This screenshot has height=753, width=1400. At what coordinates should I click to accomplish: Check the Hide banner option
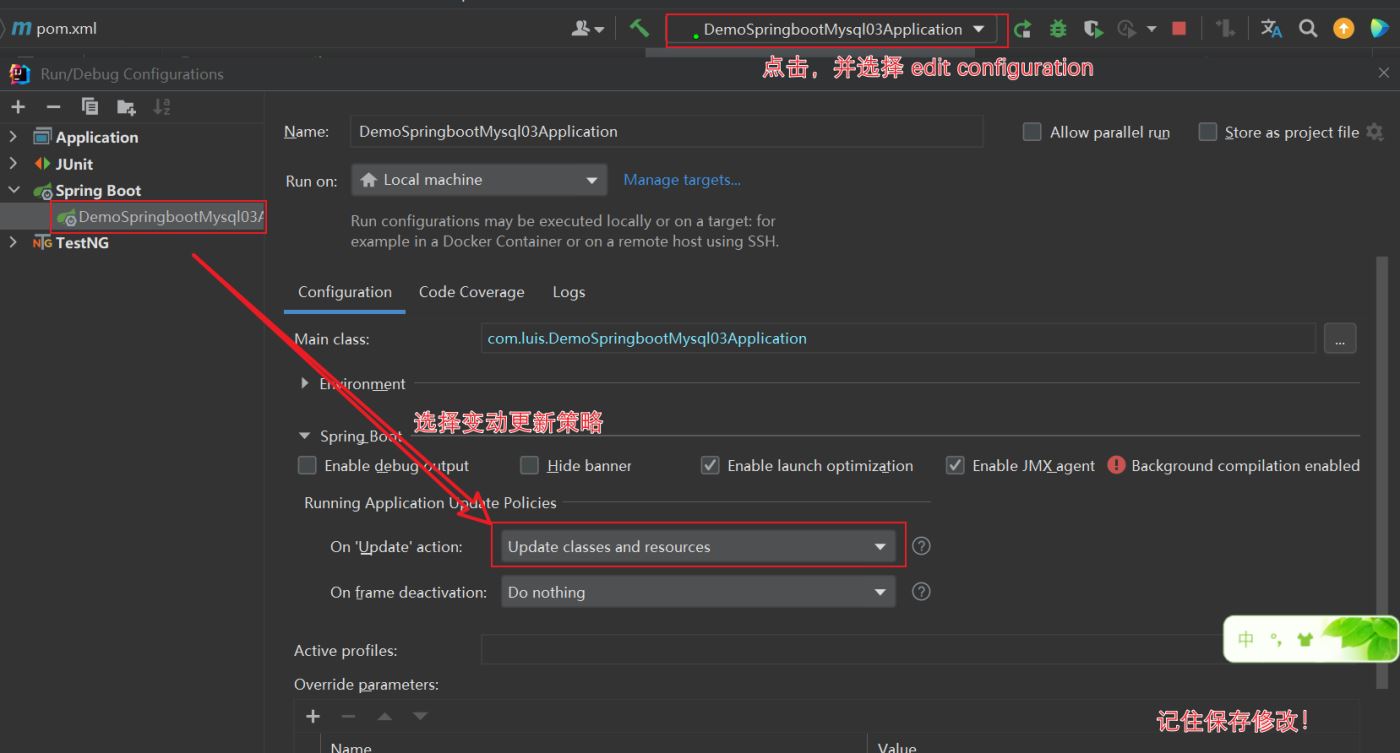click(x=530, y=466)
